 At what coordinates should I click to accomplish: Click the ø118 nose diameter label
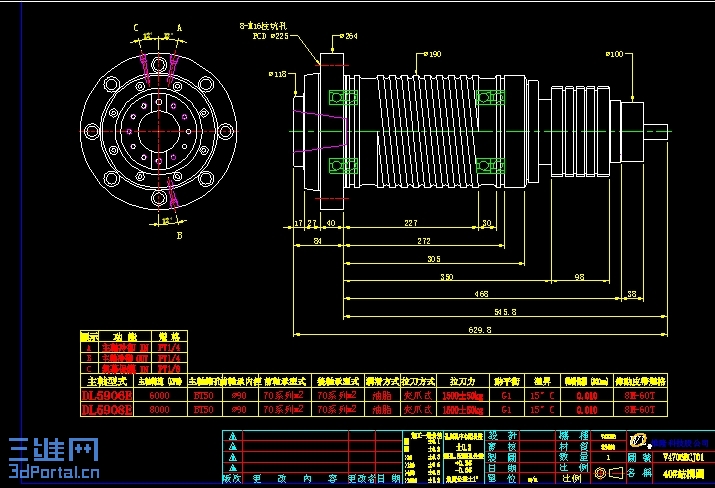tap(277, 74)
